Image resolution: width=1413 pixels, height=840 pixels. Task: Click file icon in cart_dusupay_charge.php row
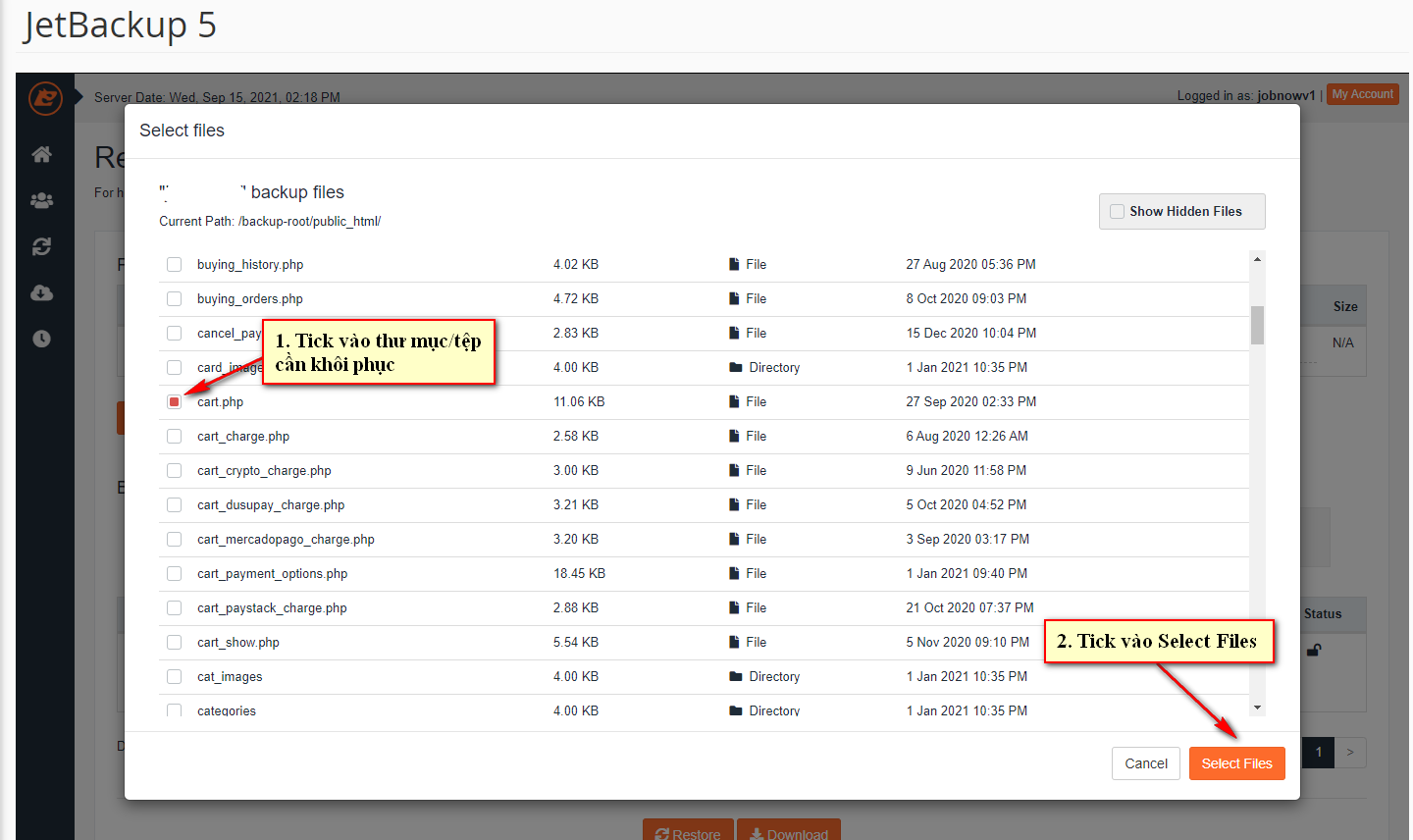pos(734,504)
